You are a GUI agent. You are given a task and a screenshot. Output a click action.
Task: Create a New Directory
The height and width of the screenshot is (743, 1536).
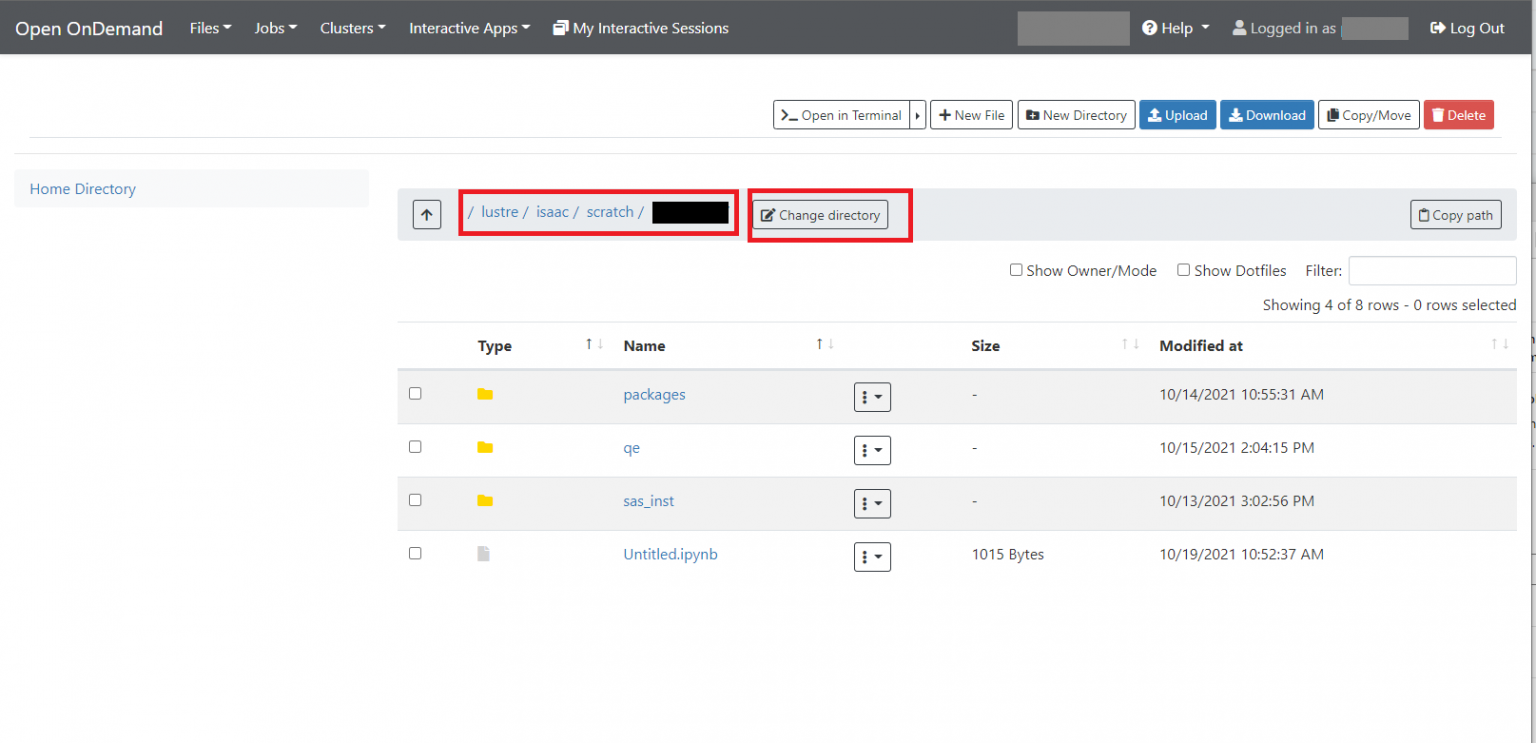click(1076, 114)
